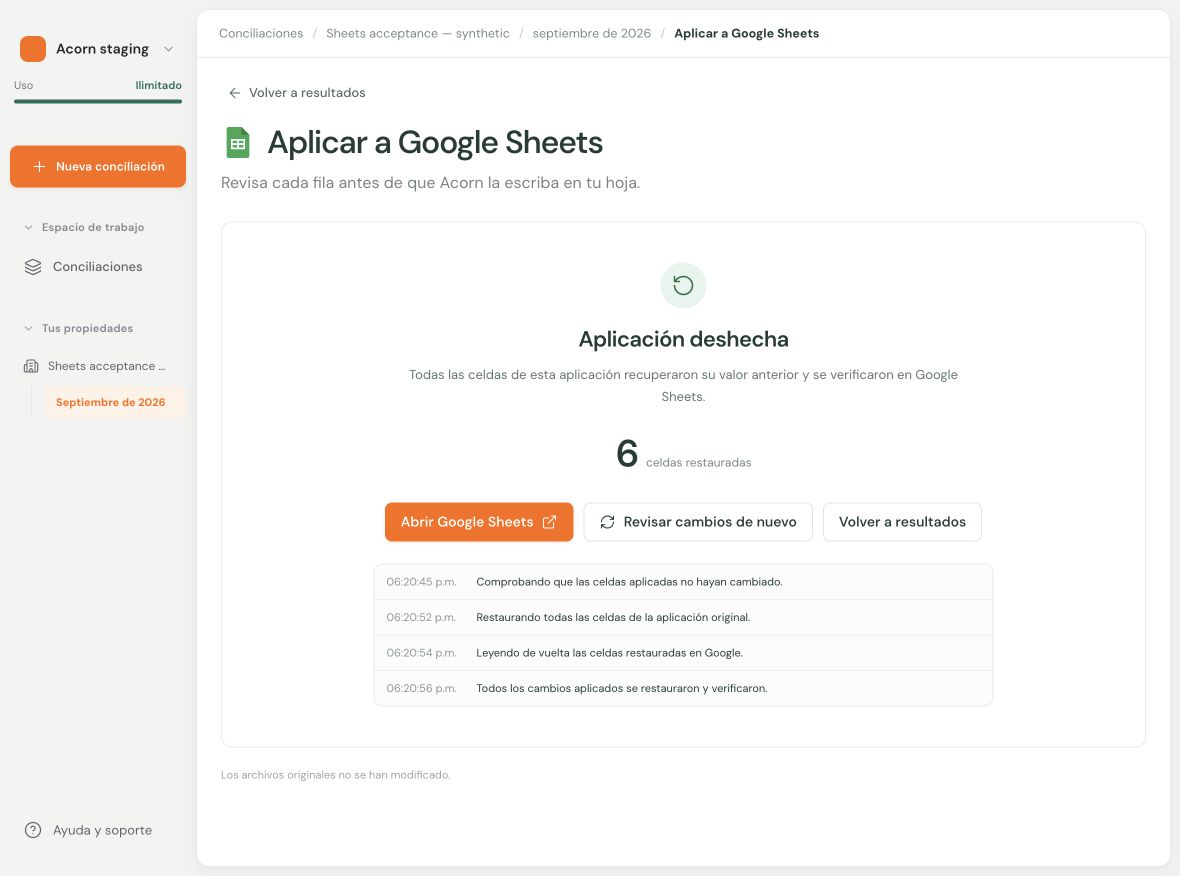Viewport: 1180px width, 876px height.
Task: Select the Restaurando todas las celdas log line
Action: click(683, 617)
